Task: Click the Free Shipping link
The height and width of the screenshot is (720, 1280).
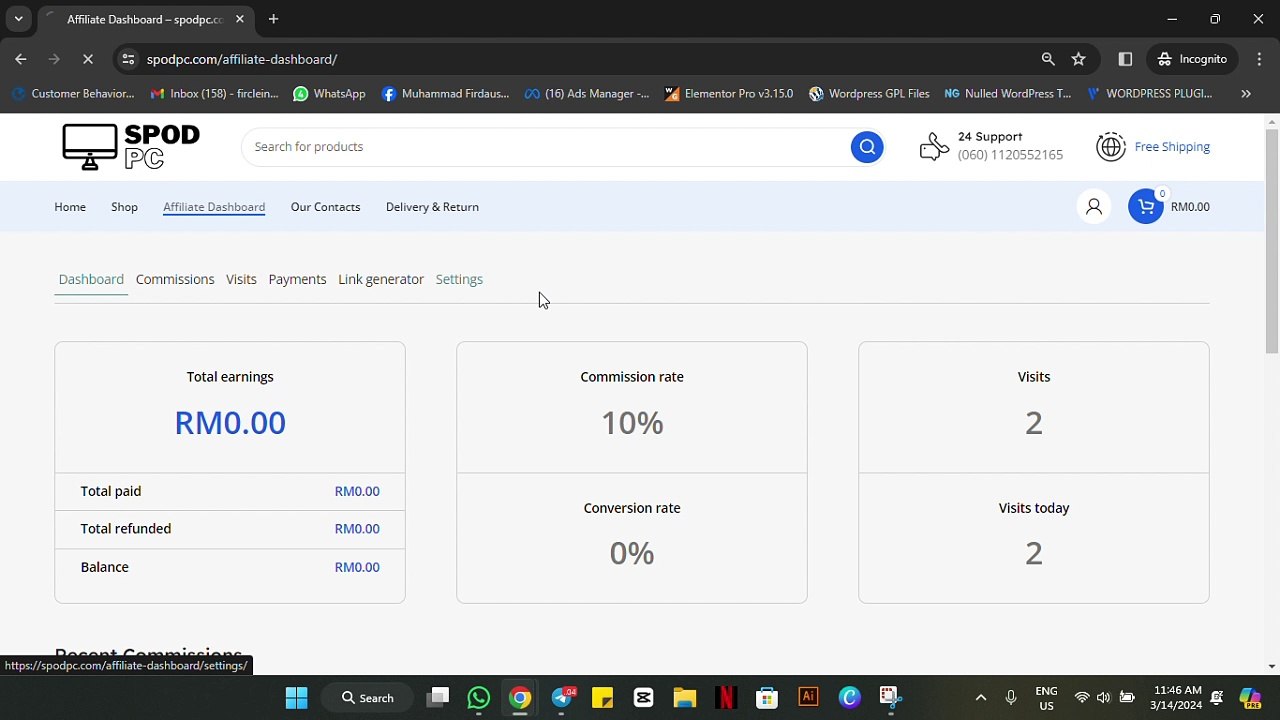Action: pos(1172,147)
